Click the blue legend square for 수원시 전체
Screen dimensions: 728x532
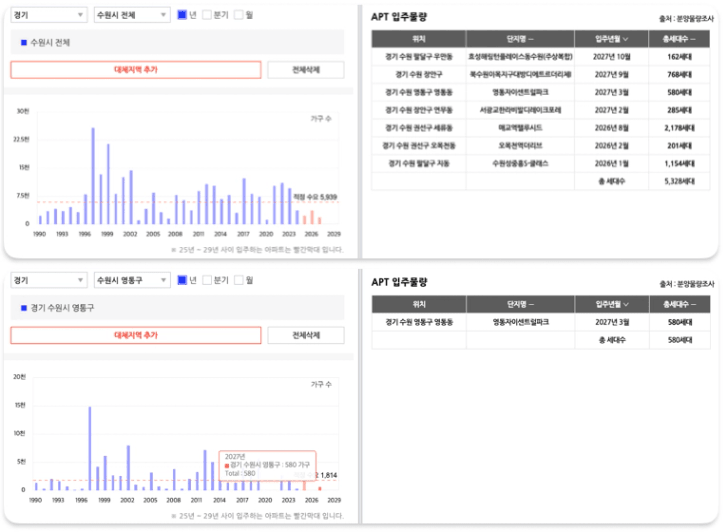click(x=24, y=43)
